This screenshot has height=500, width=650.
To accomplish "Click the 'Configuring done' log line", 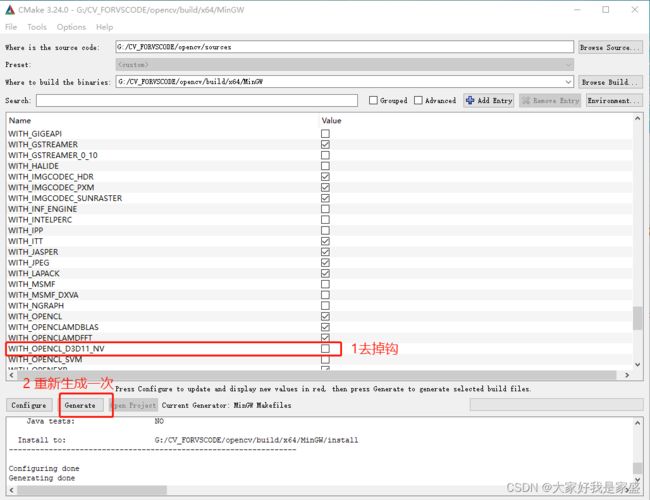I will (44, 468).
